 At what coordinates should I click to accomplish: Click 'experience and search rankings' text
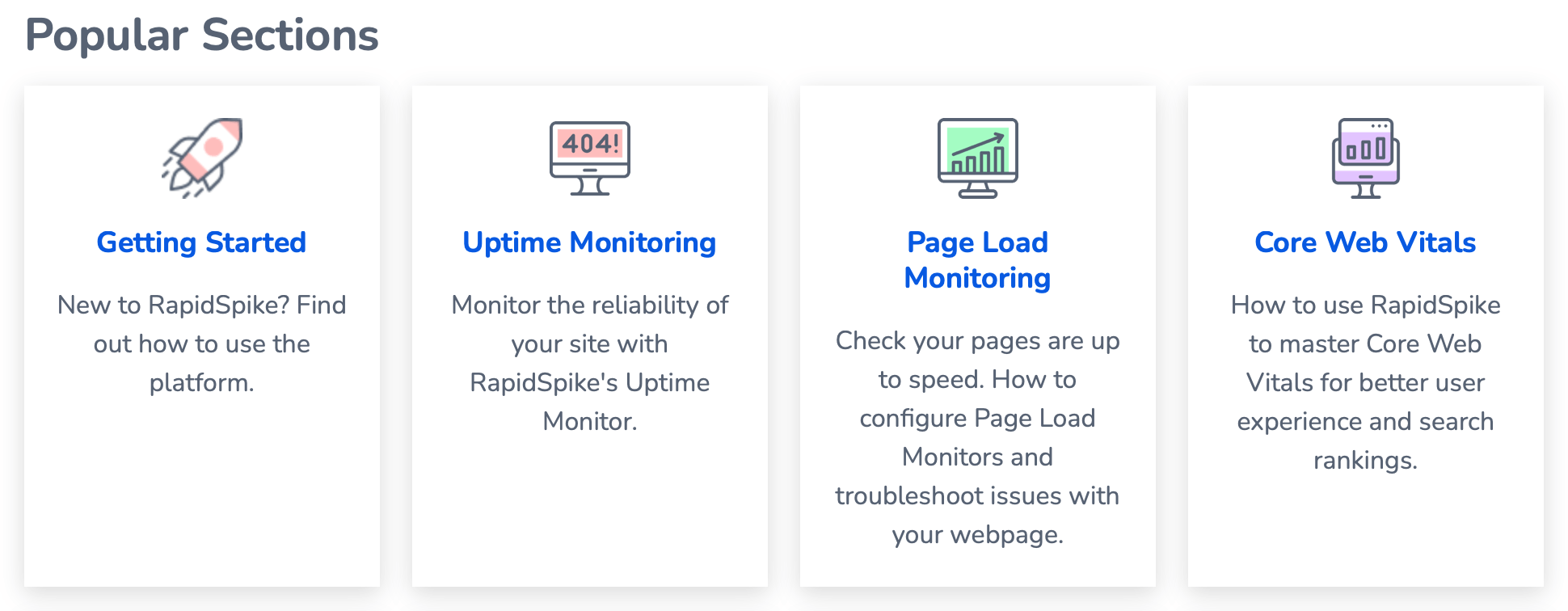1366,440
